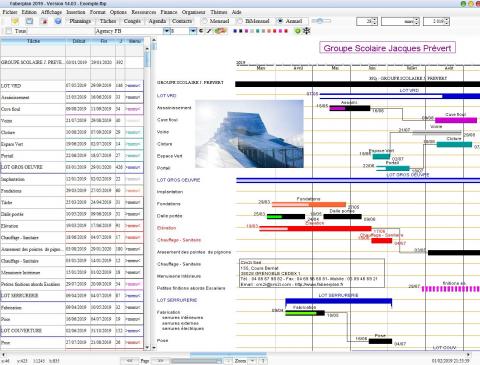Open the Finance menu
The height and width of the screenshot is (365, 480).
tap(169, 12)
